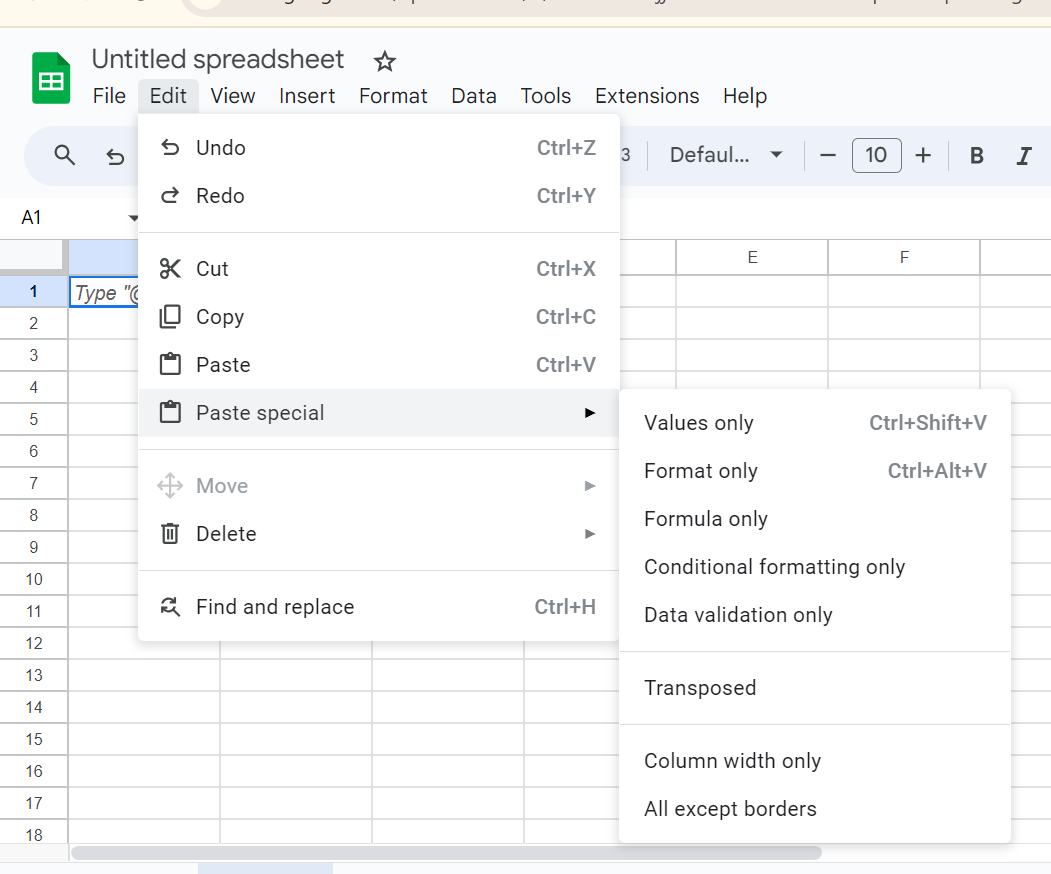Screen dimensions: 1051x874
Task: Open Find and replace via its icon
Action: coord(171,606)
